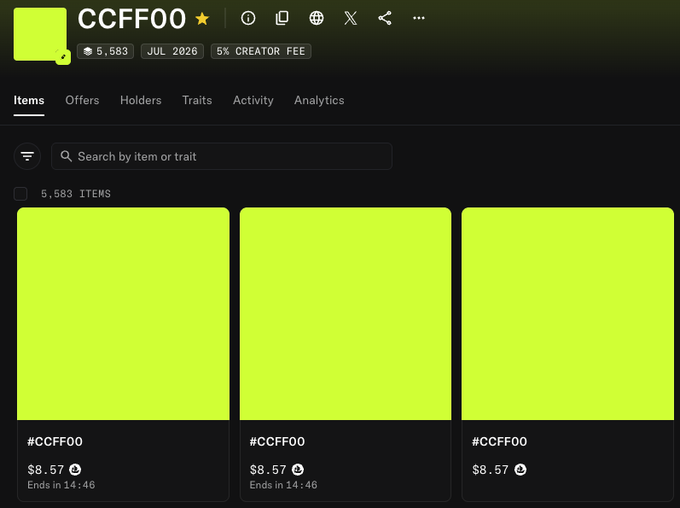Click the collection avatar color swatch

(40, 34)
